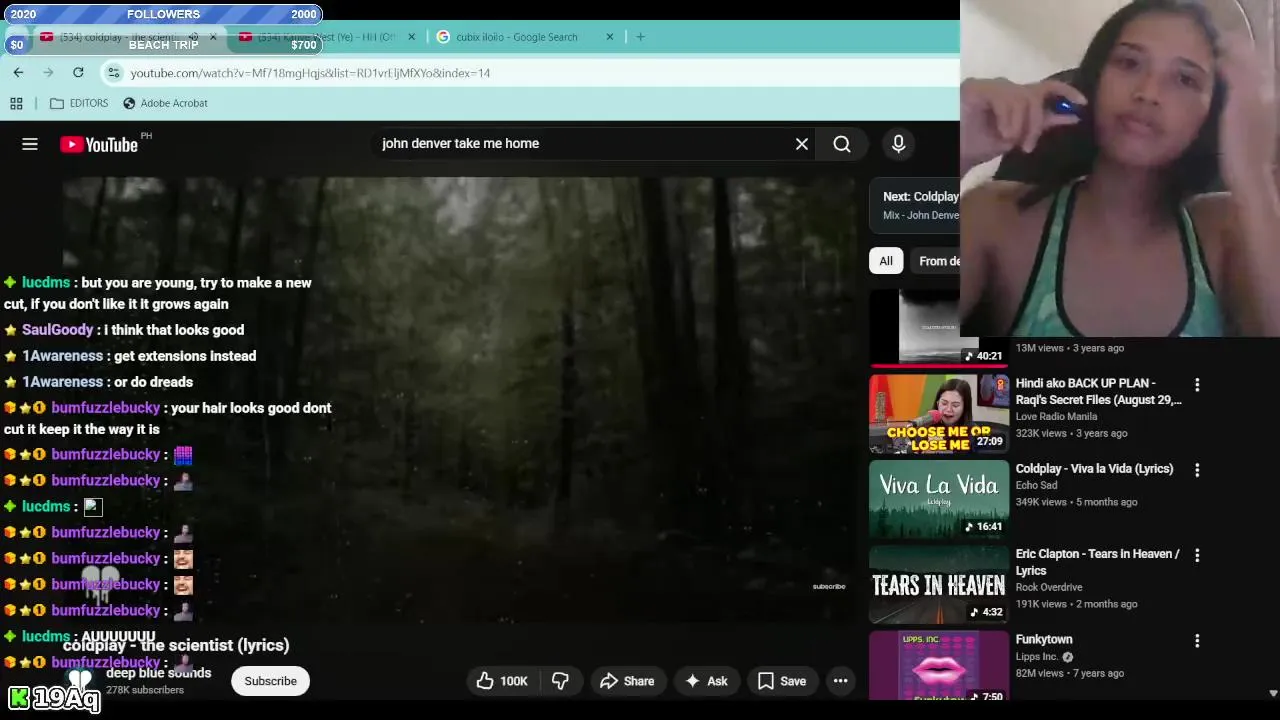Visit the Lipps Inc. channel
The image size is (1280, 720).
coord(1037,657)
